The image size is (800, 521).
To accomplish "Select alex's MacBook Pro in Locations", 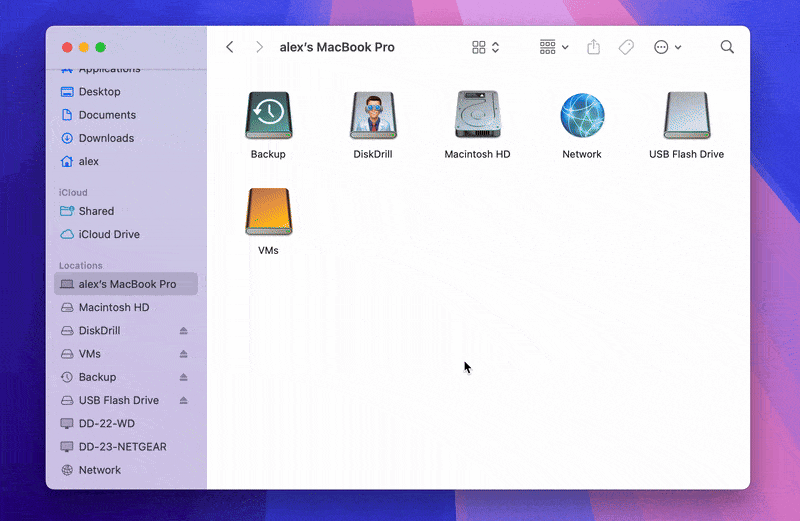I will pyautogui.click(x=126, y=284).
